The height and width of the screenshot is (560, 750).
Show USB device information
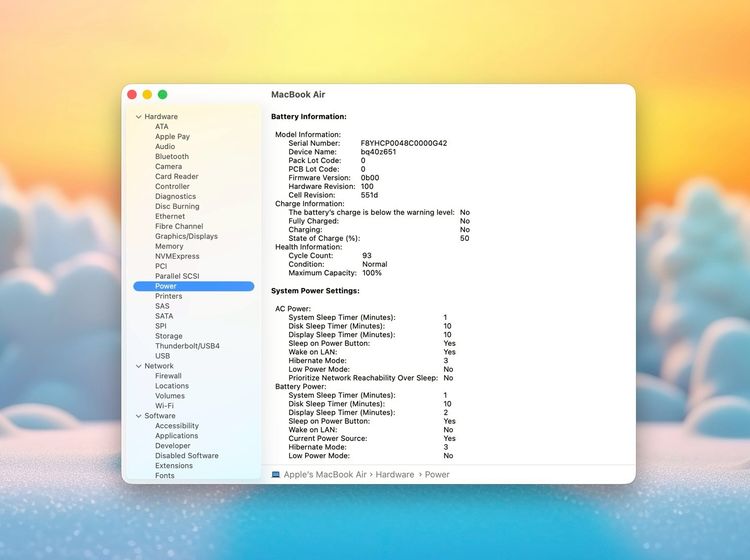pyautogui.click(x=163, y=356)
